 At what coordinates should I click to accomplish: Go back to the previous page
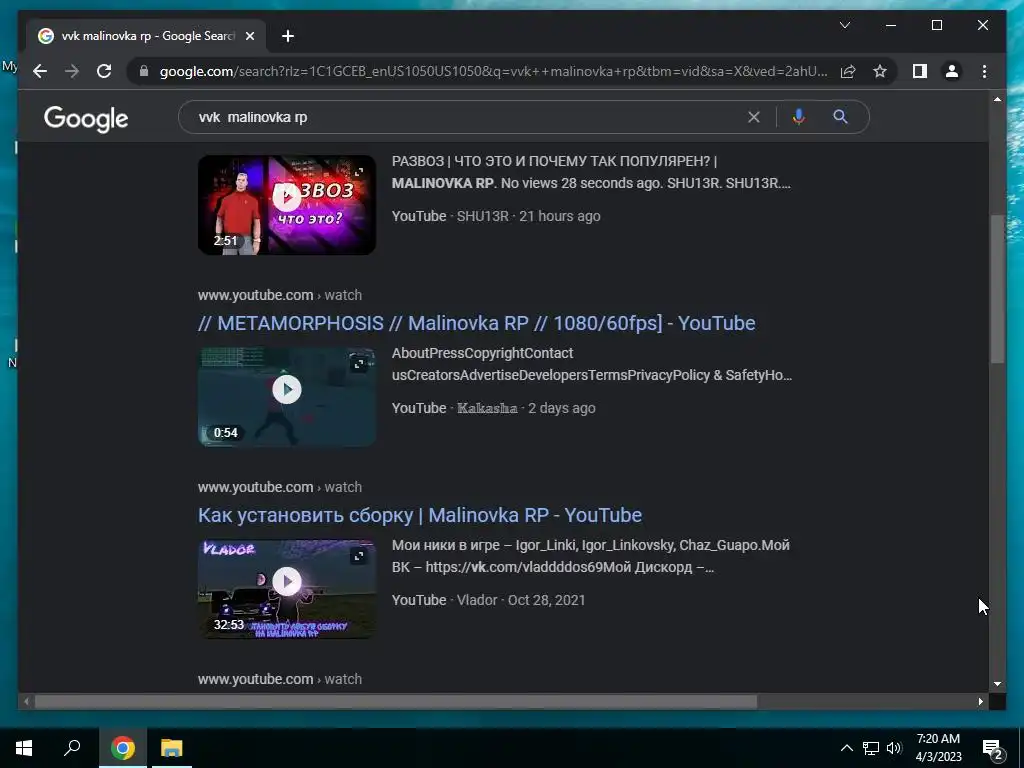tap(40, 71)
